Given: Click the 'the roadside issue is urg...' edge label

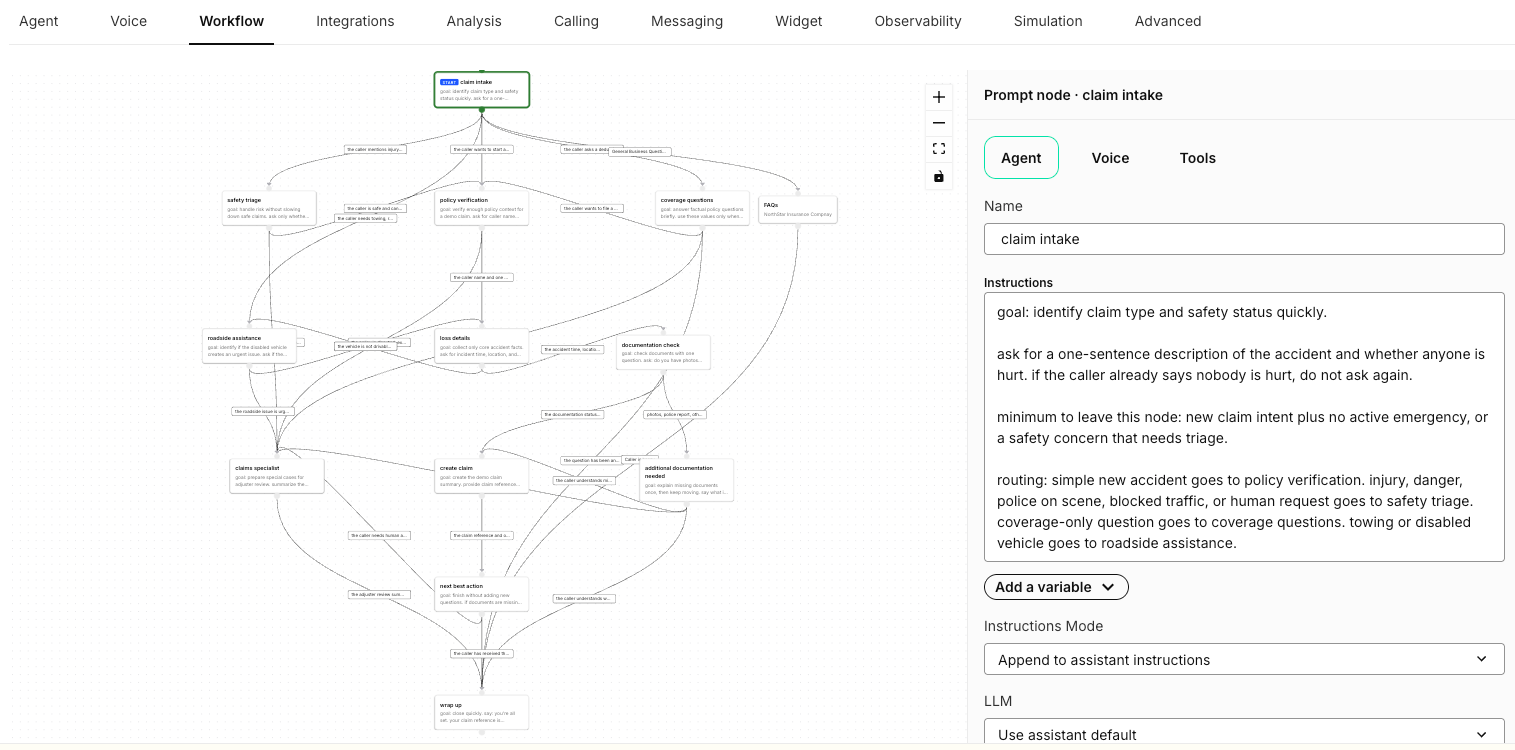Looking at the screenshot, I should coord(263,411).
